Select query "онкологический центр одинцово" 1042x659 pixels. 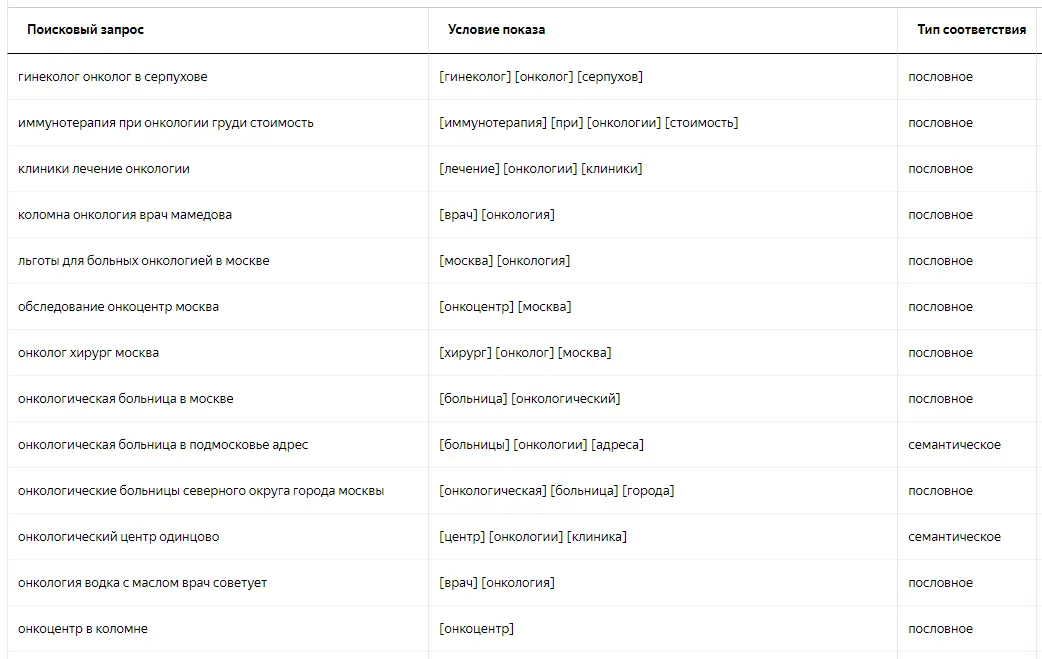(x=118, y=537)
